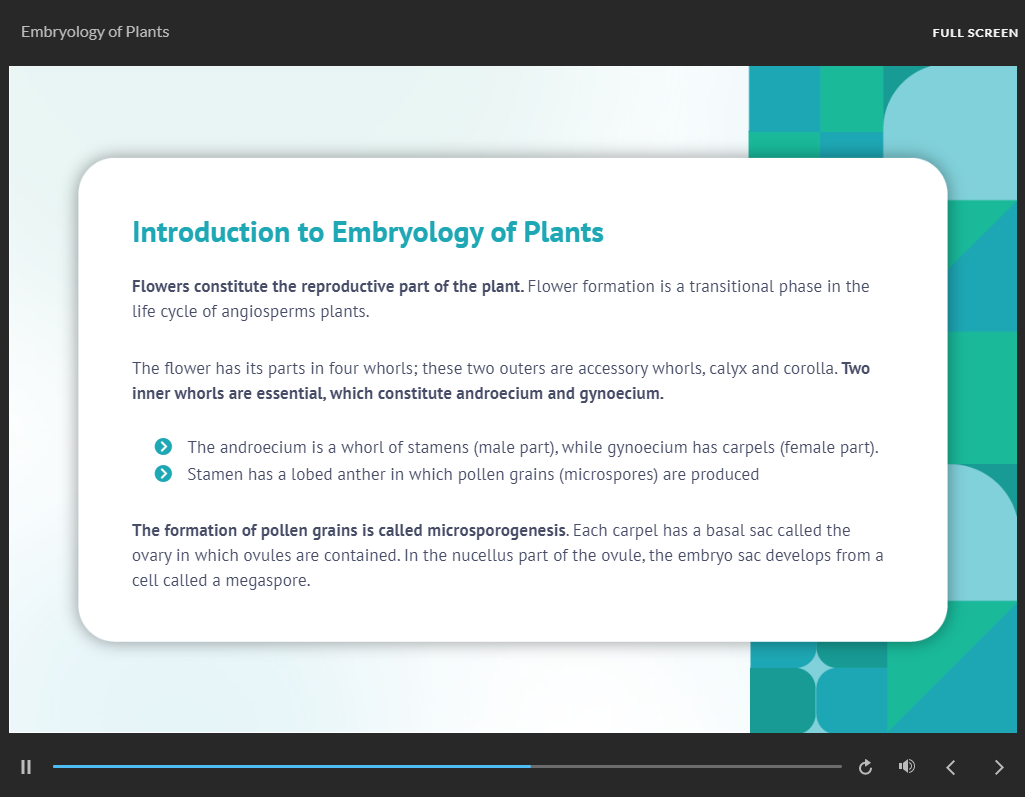This screenshot has width=1025, height=797.
Task: Click the speaker icon to adjust volume
Action: (x=906, y=766)
